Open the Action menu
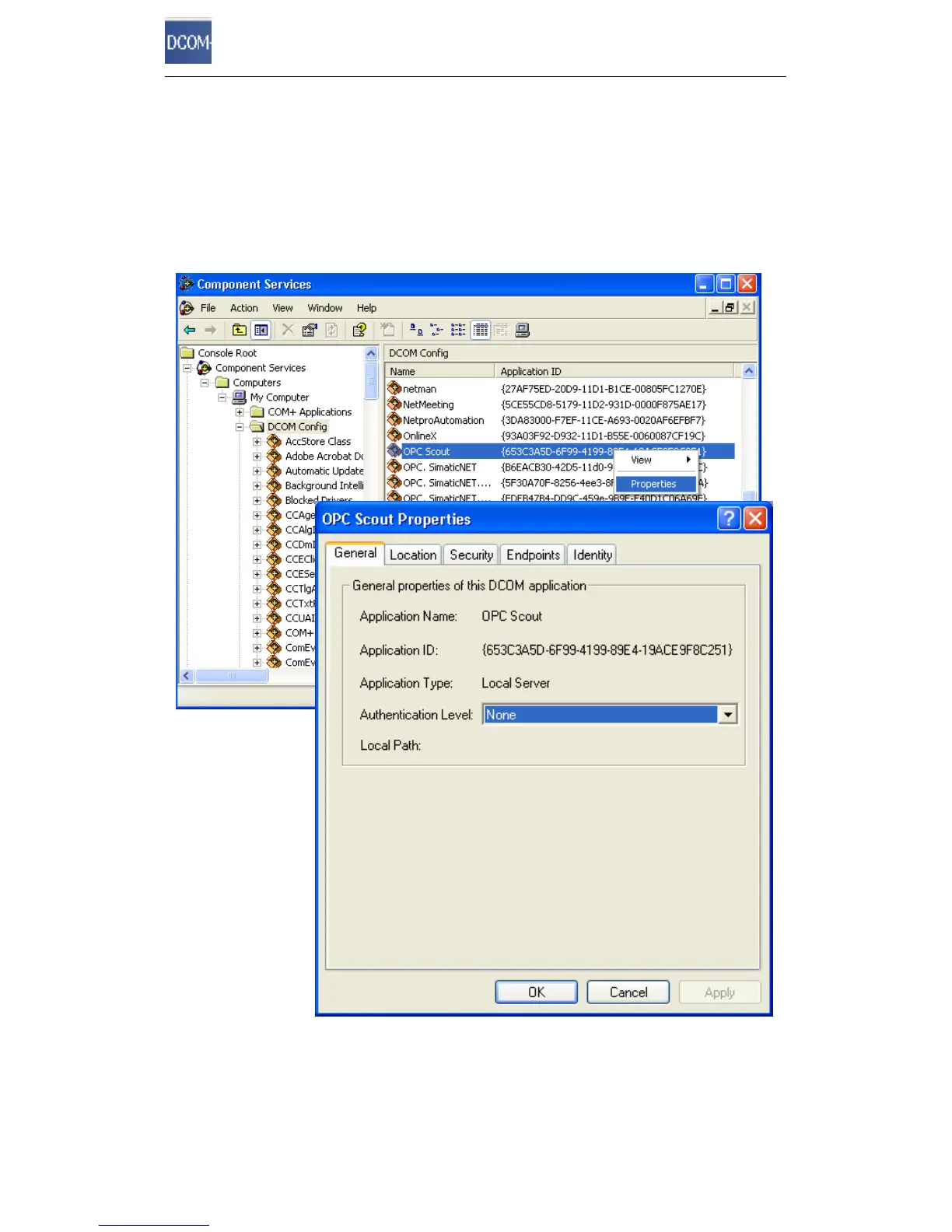The height and width of the screenshot is (1232, 952). coord(244,308)
